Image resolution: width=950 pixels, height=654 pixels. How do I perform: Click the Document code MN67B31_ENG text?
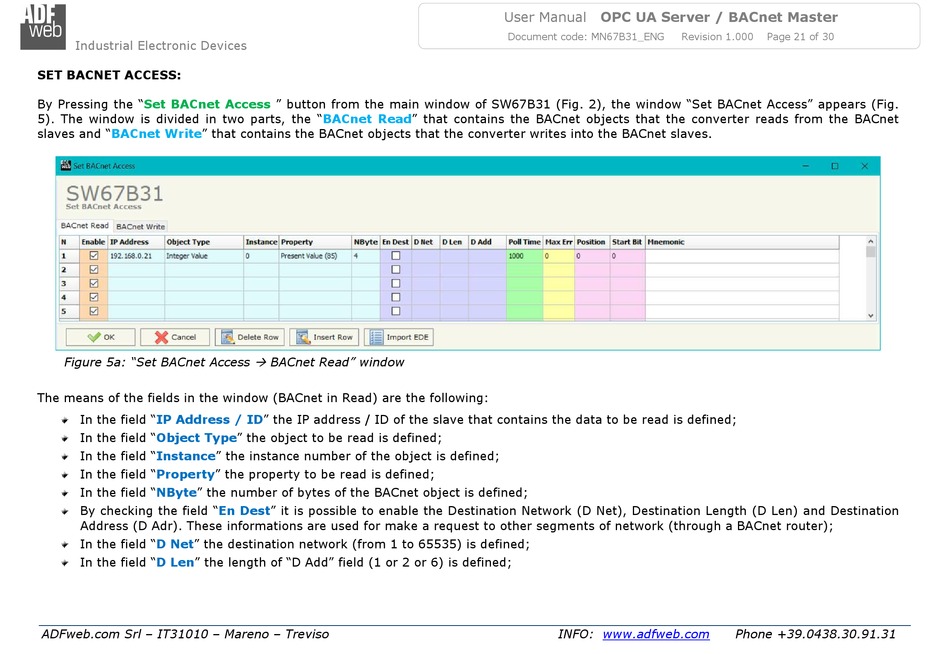click(585, 36)
